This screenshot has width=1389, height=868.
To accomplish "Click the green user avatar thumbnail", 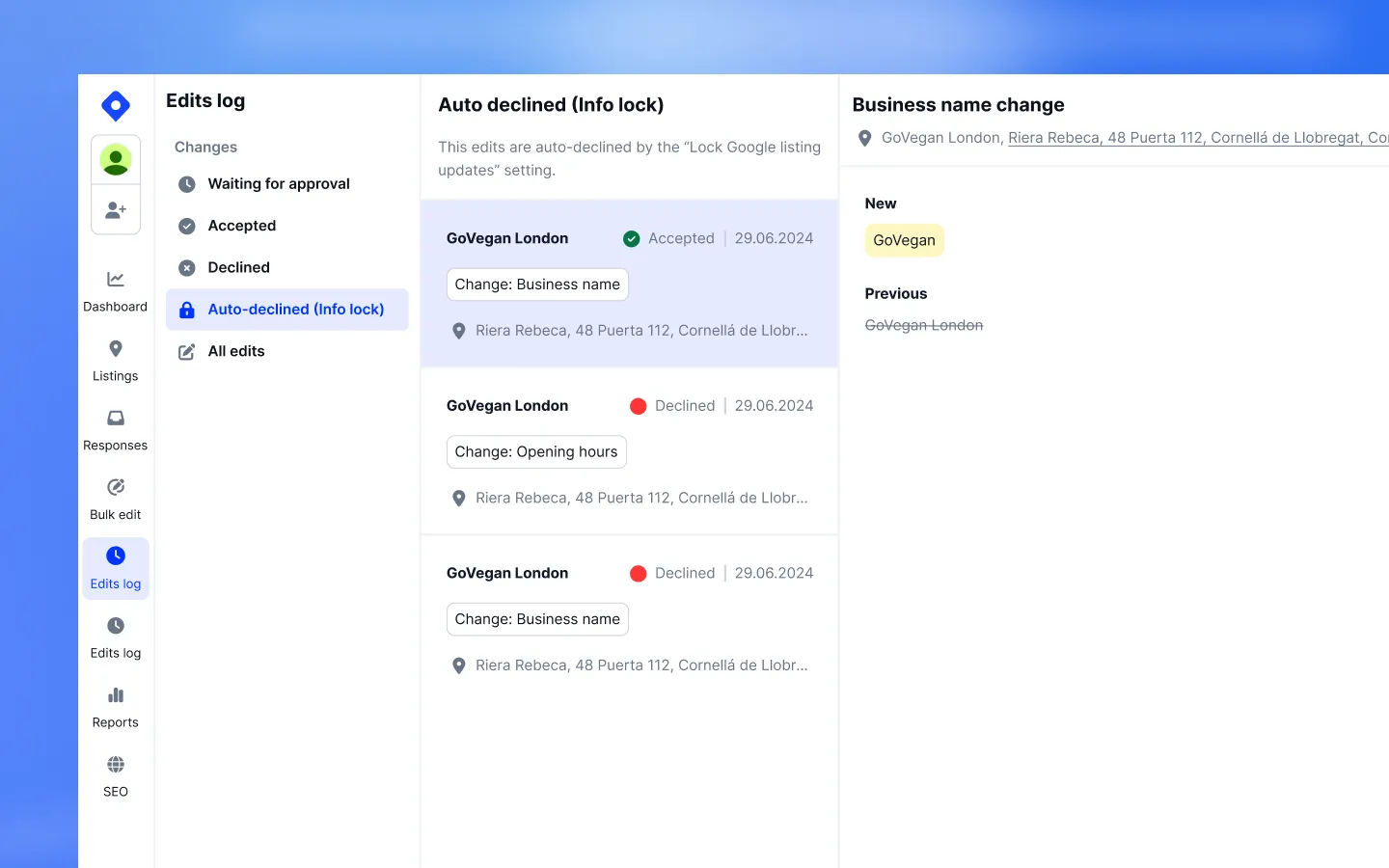I will (x=115, y=159).
